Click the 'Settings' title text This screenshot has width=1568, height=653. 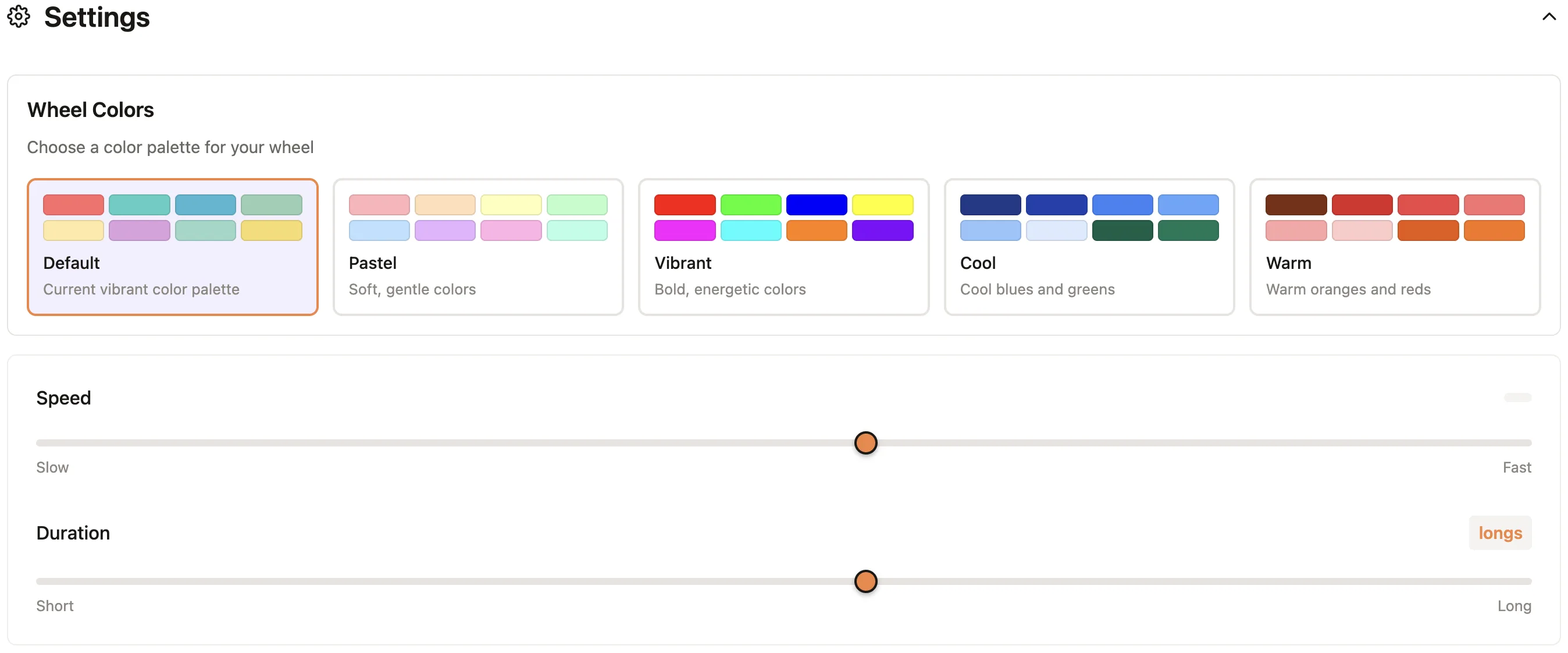(x=97, y=16)
